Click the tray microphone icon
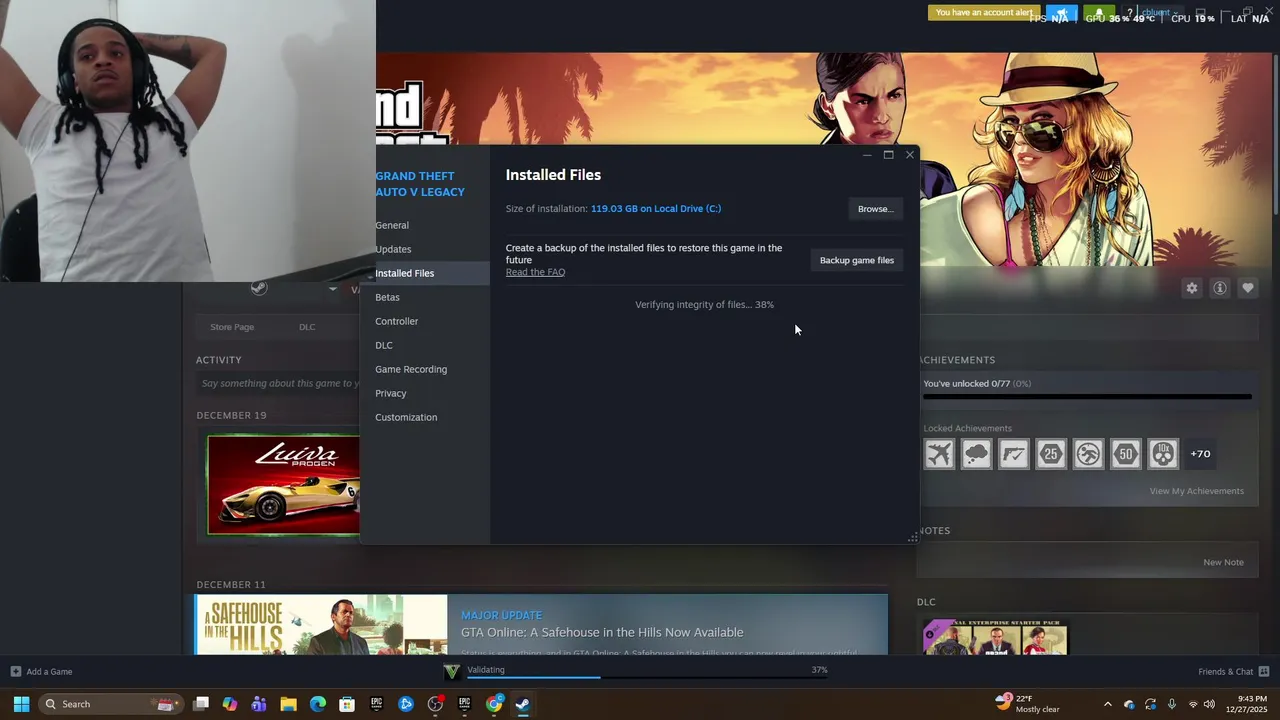 point(1172,704)
